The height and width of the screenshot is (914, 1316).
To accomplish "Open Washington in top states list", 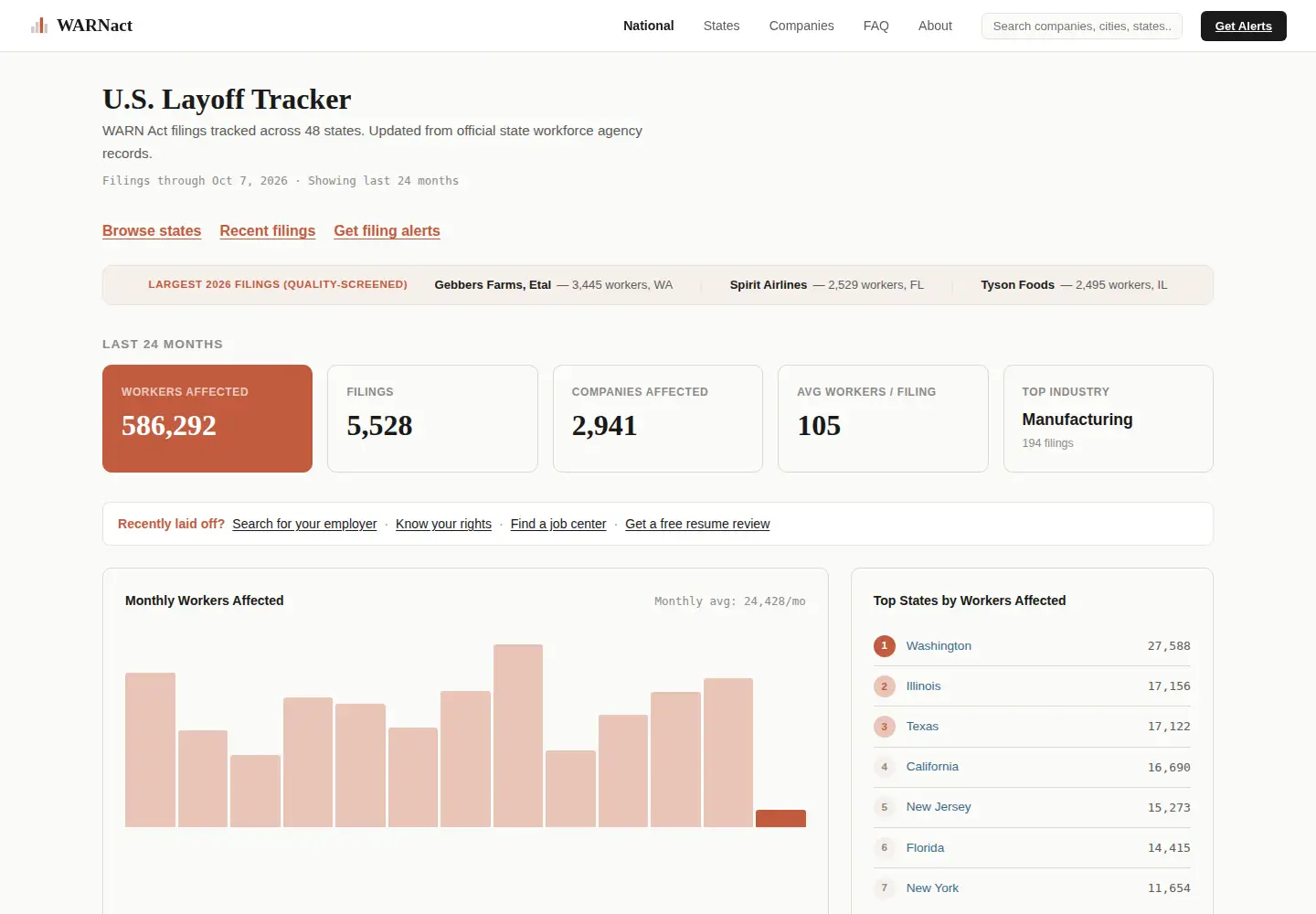I will (939, 646).
